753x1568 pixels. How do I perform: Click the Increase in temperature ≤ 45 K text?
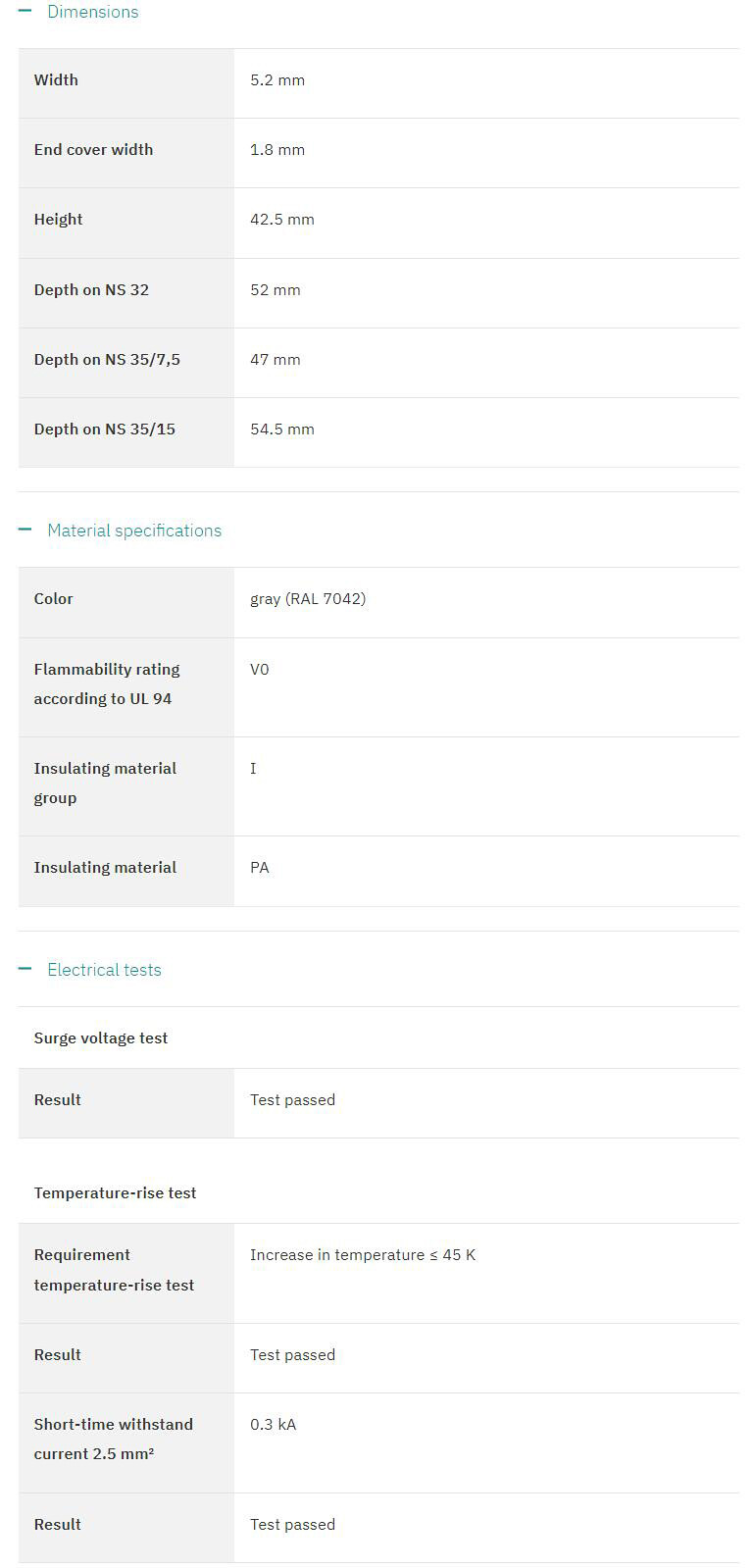coord(363,1255)
